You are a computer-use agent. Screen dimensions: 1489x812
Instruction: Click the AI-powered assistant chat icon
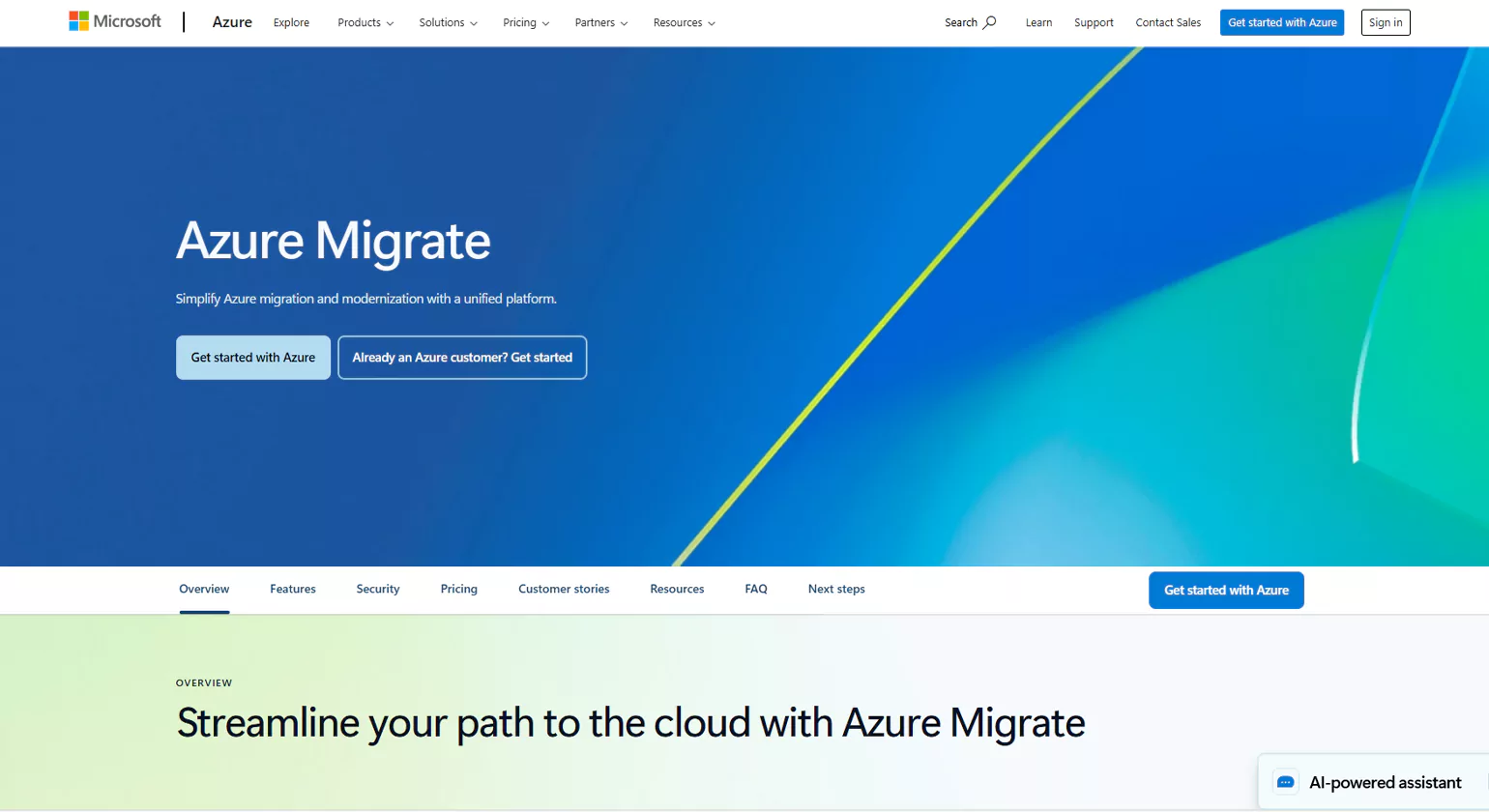click(1285, 782)
